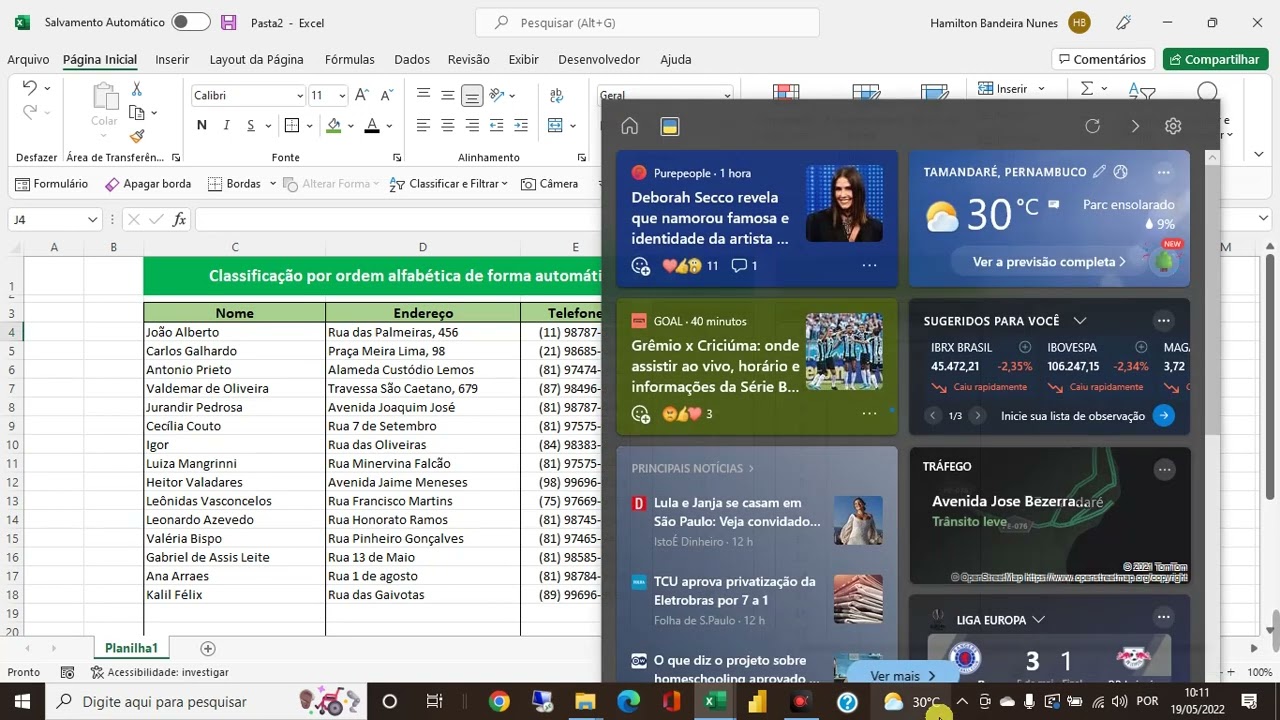Click the Formulário toolbar button
This screenshot has width=1280, height=720.
(x=52, y=184)
